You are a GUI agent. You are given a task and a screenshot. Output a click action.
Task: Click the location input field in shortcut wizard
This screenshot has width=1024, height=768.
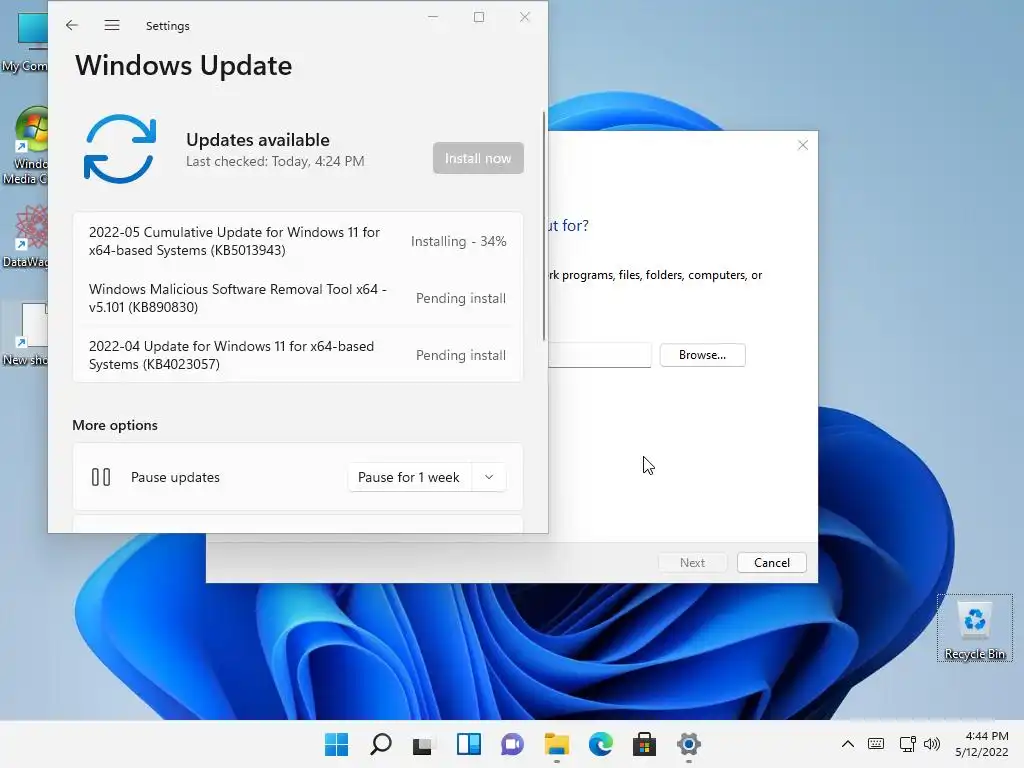pos(600,355)
